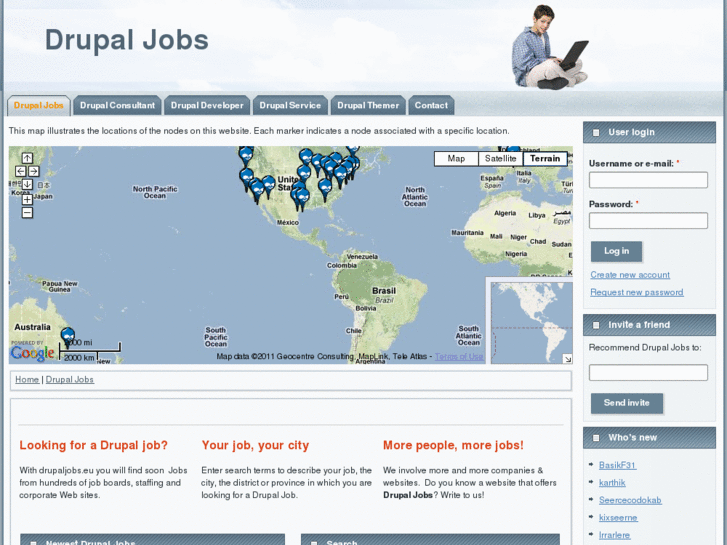
Task: Pan the map up with arrow control
Action: coord(27,158)
